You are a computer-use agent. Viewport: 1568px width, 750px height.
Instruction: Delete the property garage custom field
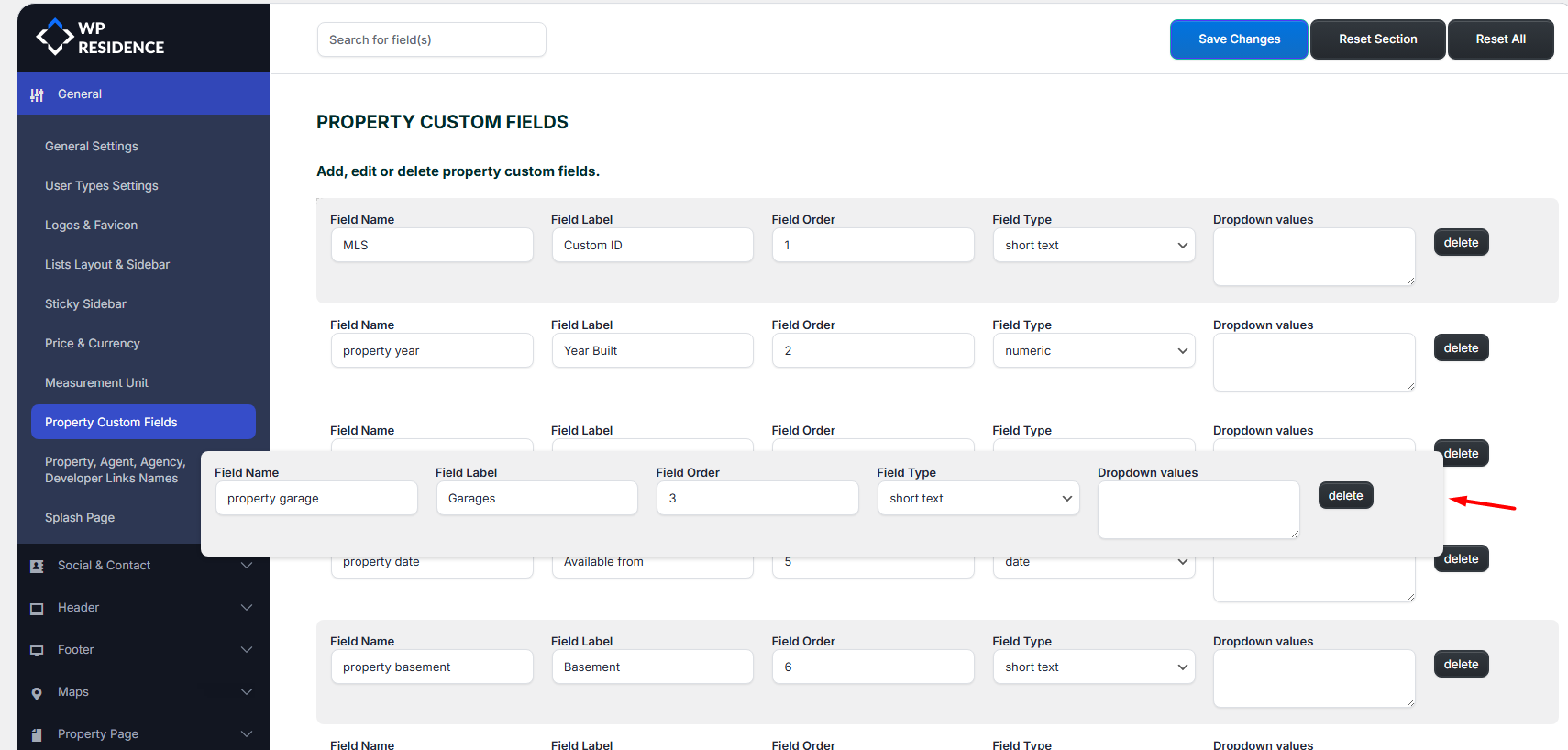tap(1345, 496)
